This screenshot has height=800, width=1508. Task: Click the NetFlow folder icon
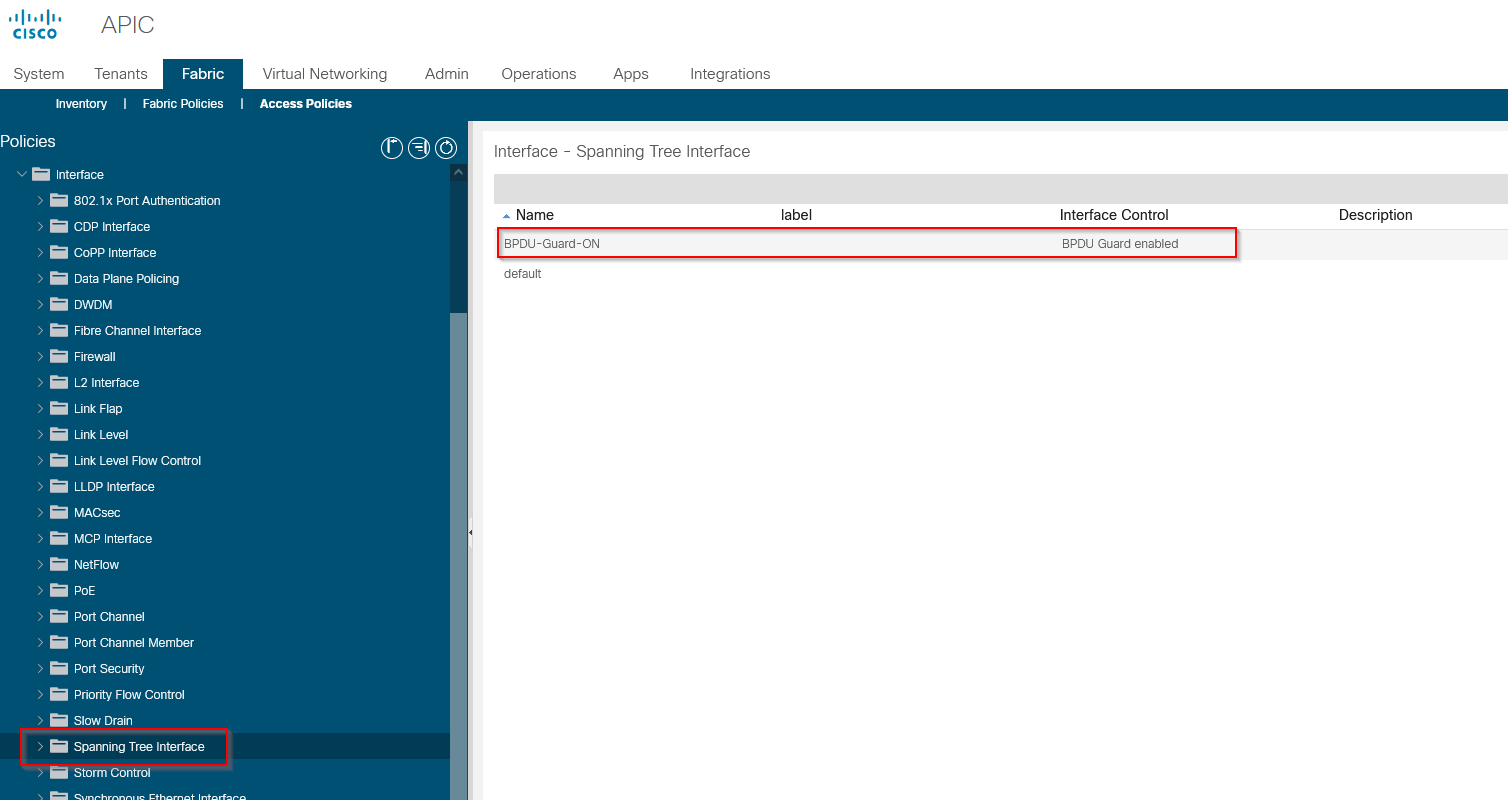click(59, 564)
